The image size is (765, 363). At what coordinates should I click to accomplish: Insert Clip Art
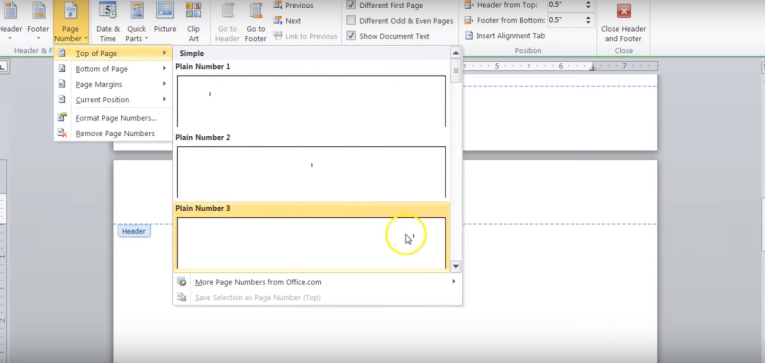click(x=194, y=21)
